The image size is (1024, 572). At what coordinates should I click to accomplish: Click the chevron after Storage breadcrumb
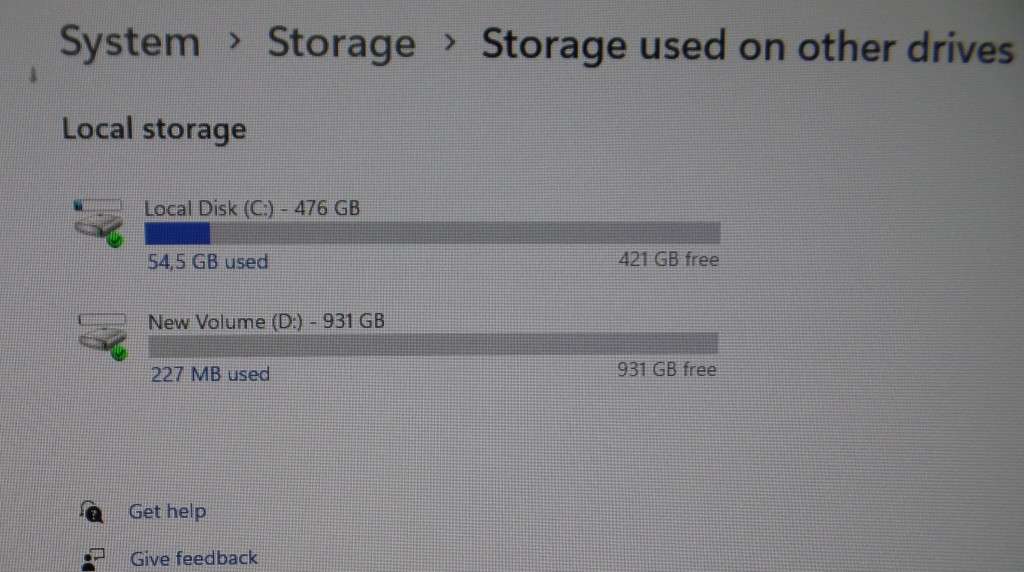coord(449,42)
